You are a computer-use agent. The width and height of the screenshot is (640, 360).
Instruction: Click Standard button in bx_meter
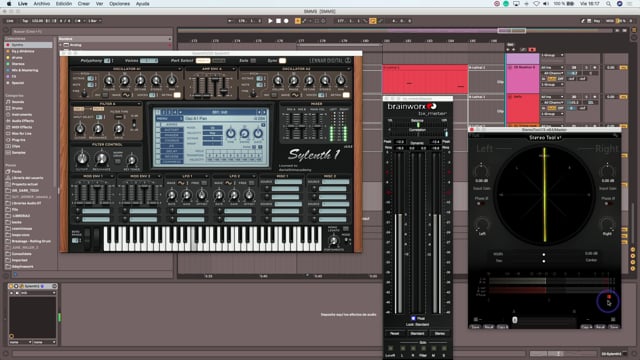pos(417,333)
